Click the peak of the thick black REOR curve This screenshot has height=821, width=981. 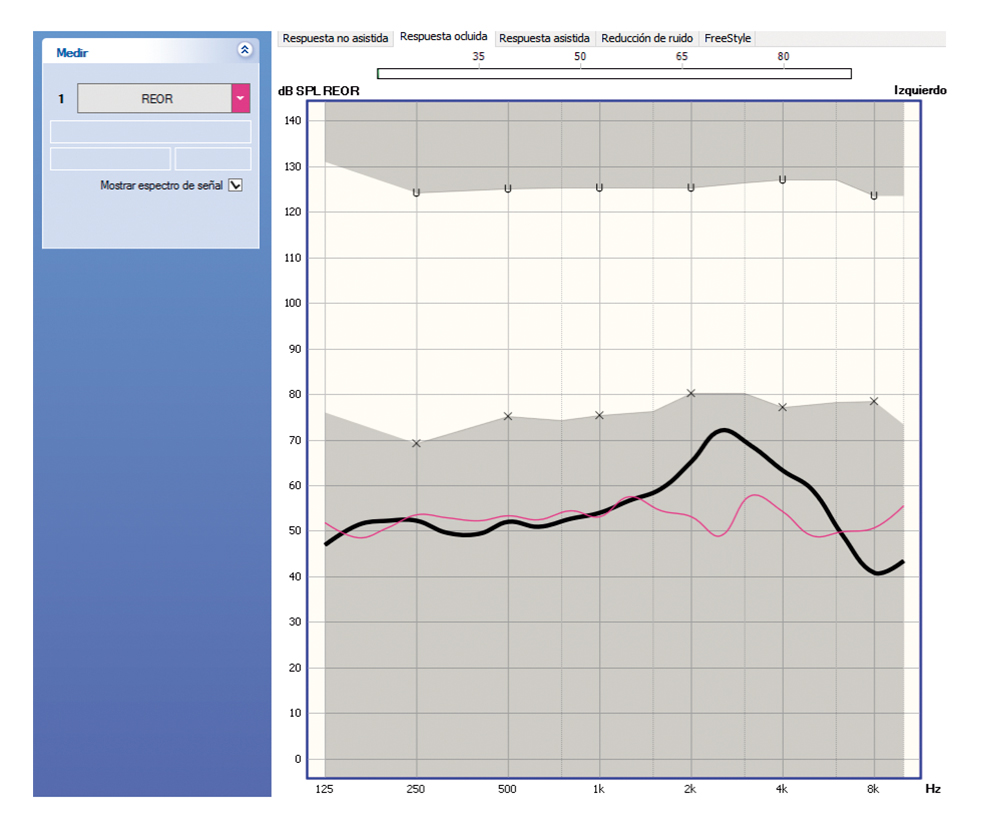[723, 430]
